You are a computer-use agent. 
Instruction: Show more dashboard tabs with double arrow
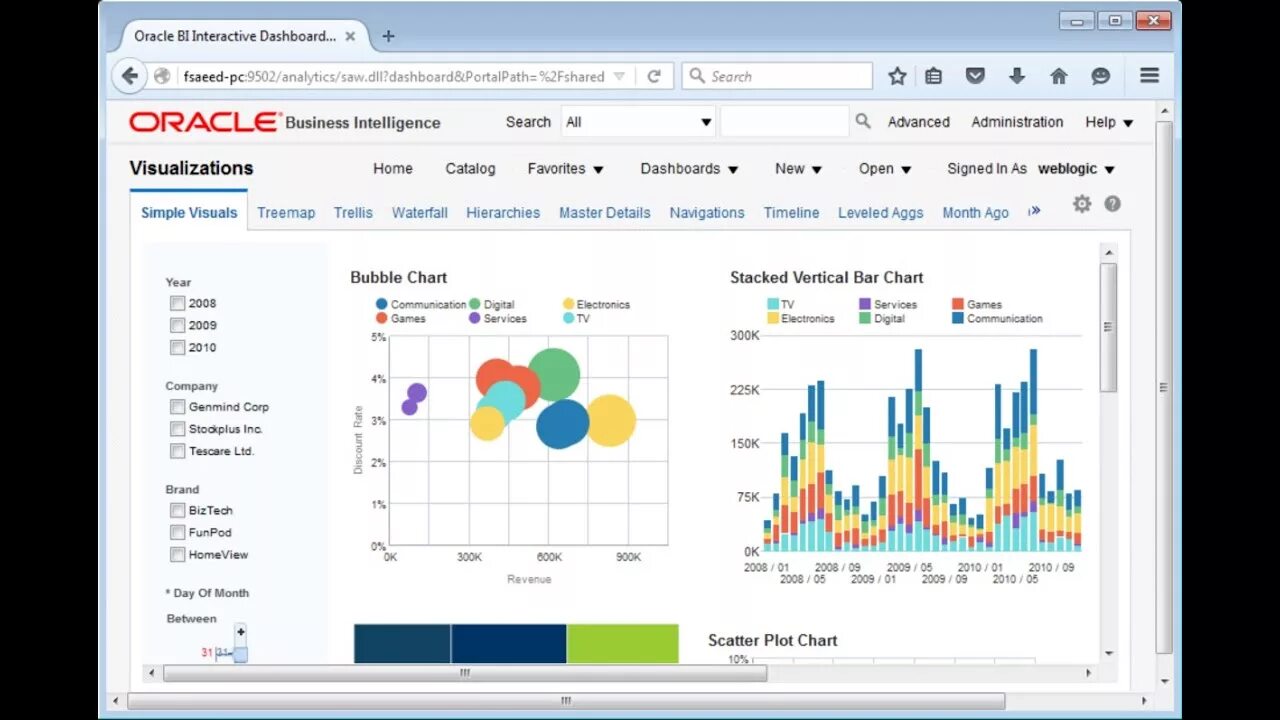[1034, 211]
